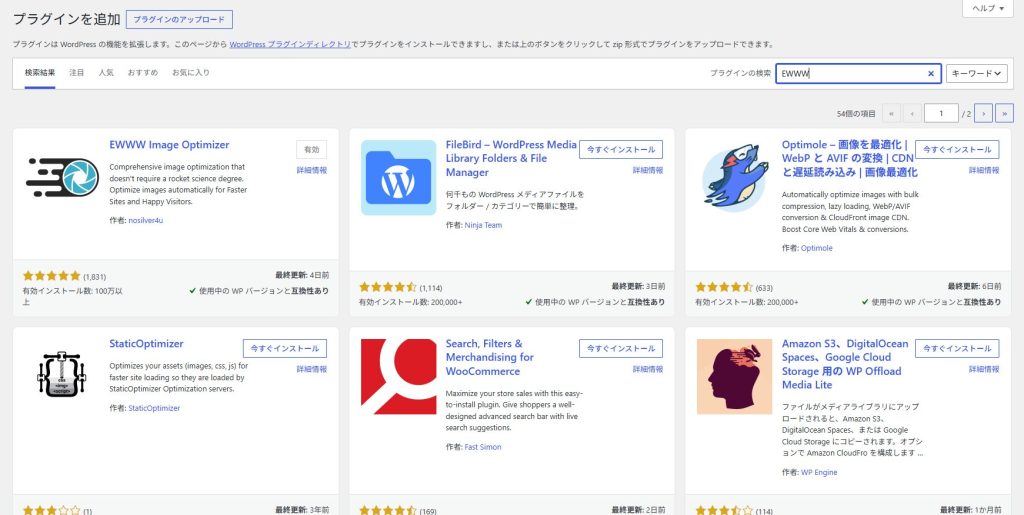
Task: Open 詳細情報 for Optimole
Action: coord(984,170)
